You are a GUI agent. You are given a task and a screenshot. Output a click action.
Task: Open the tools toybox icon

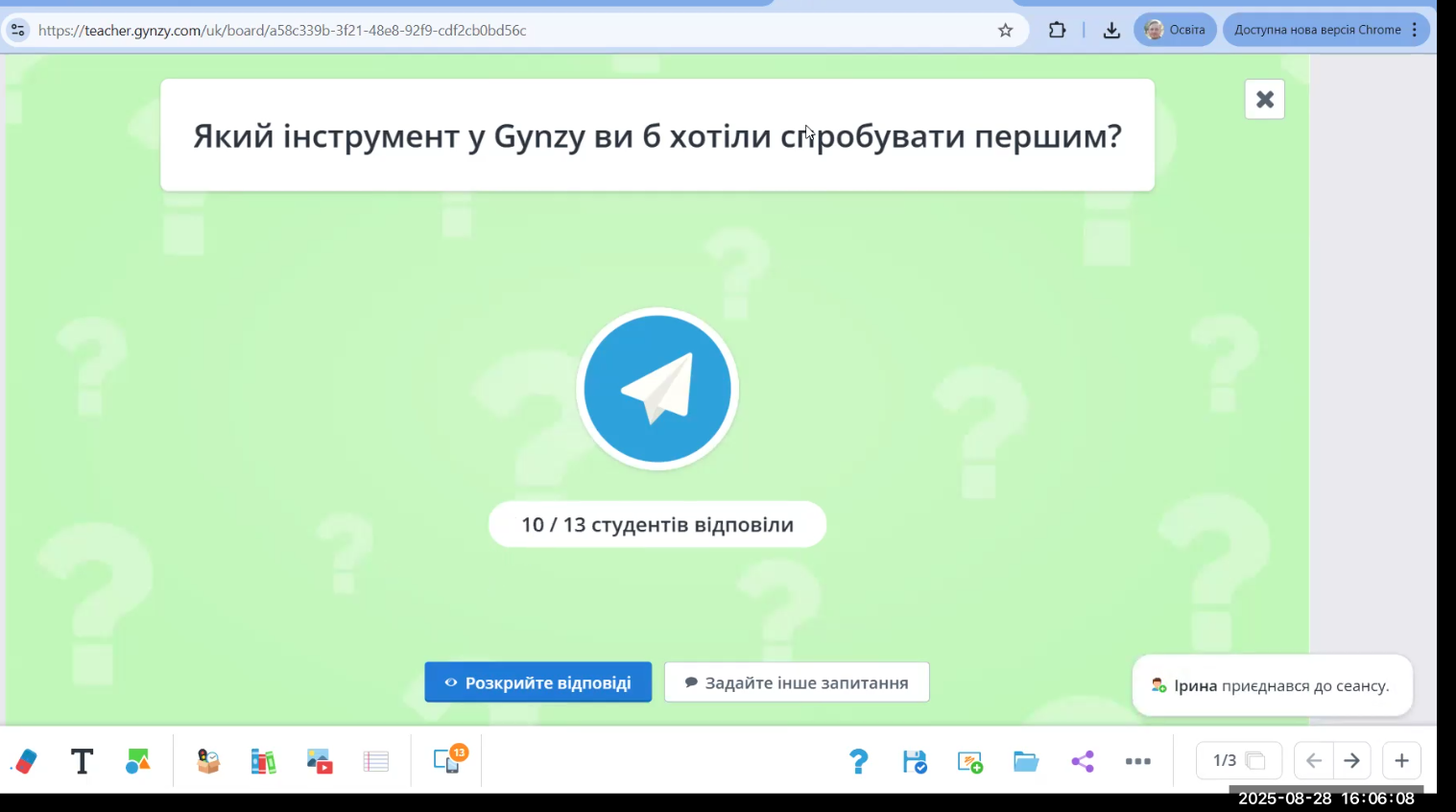click(x=208, y=761)
